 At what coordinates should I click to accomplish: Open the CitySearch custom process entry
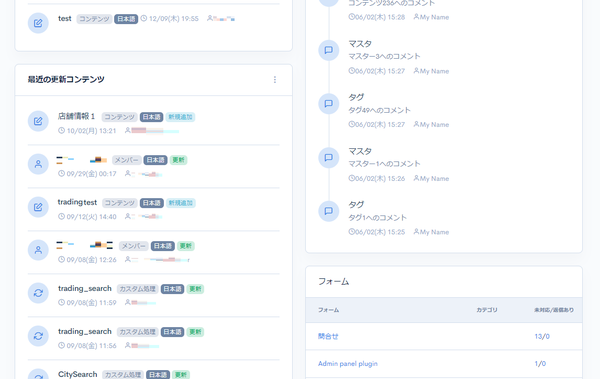point(77,374)
